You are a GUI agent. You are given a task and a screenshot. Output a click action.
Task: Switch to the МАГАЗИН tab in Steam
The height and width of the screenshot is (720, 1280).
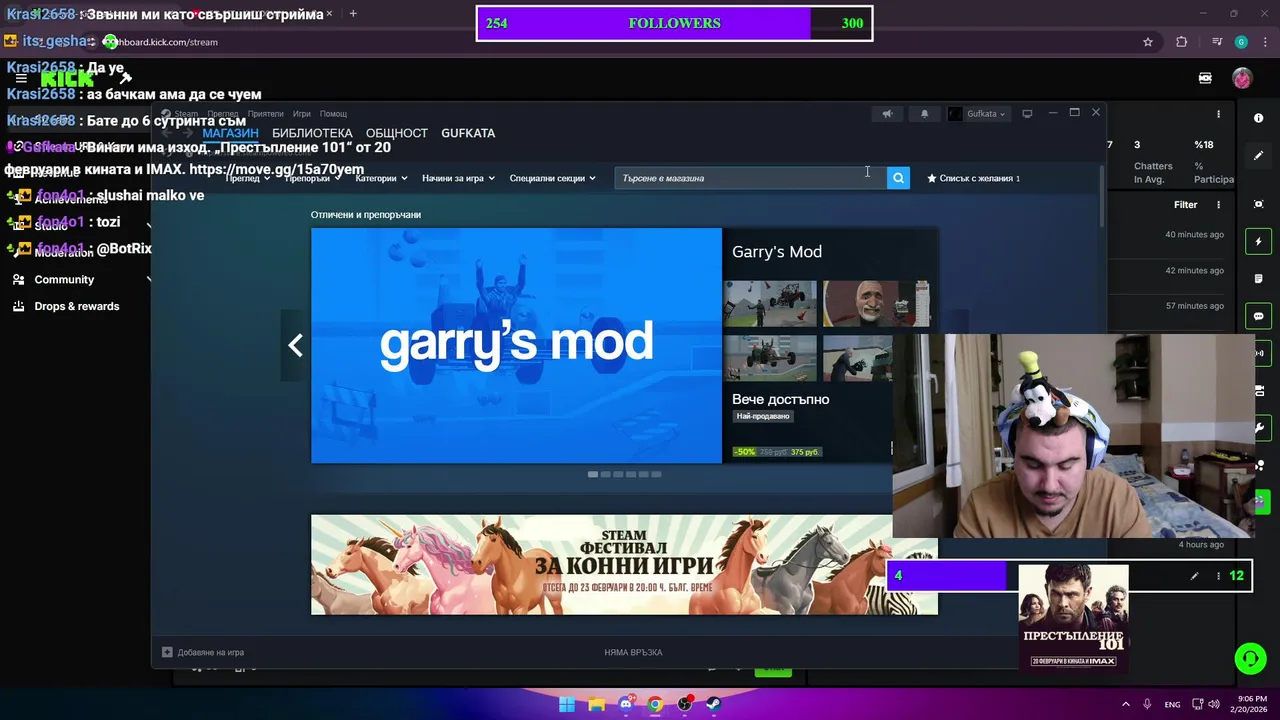tap(230, 133)
